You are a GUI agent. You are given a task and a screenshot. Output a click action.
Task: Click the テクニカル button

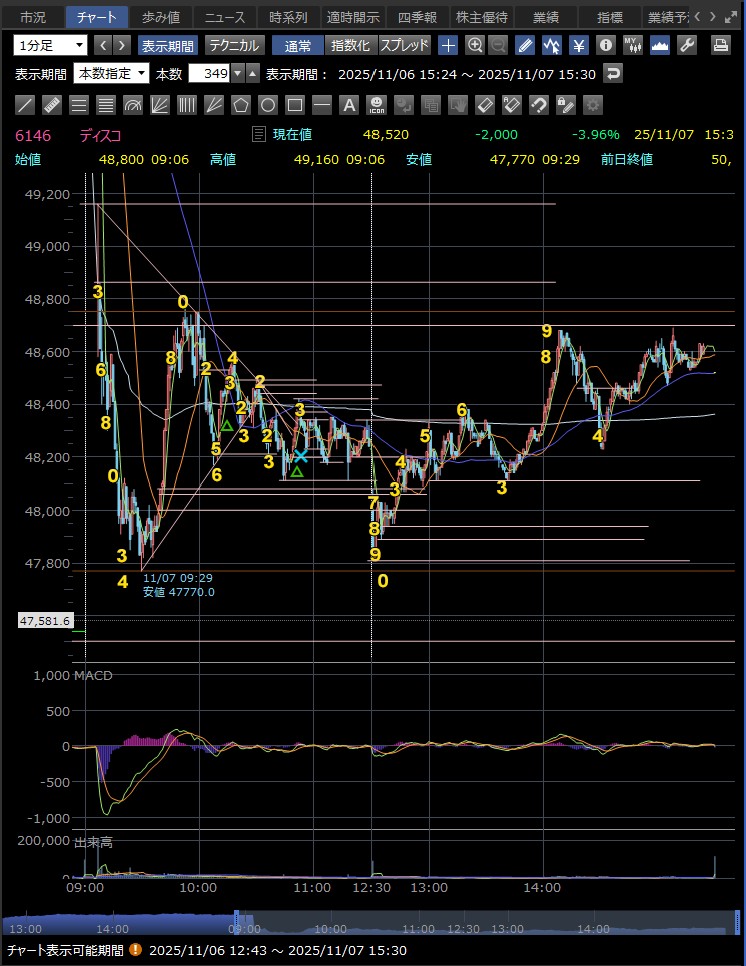(234, 45)
